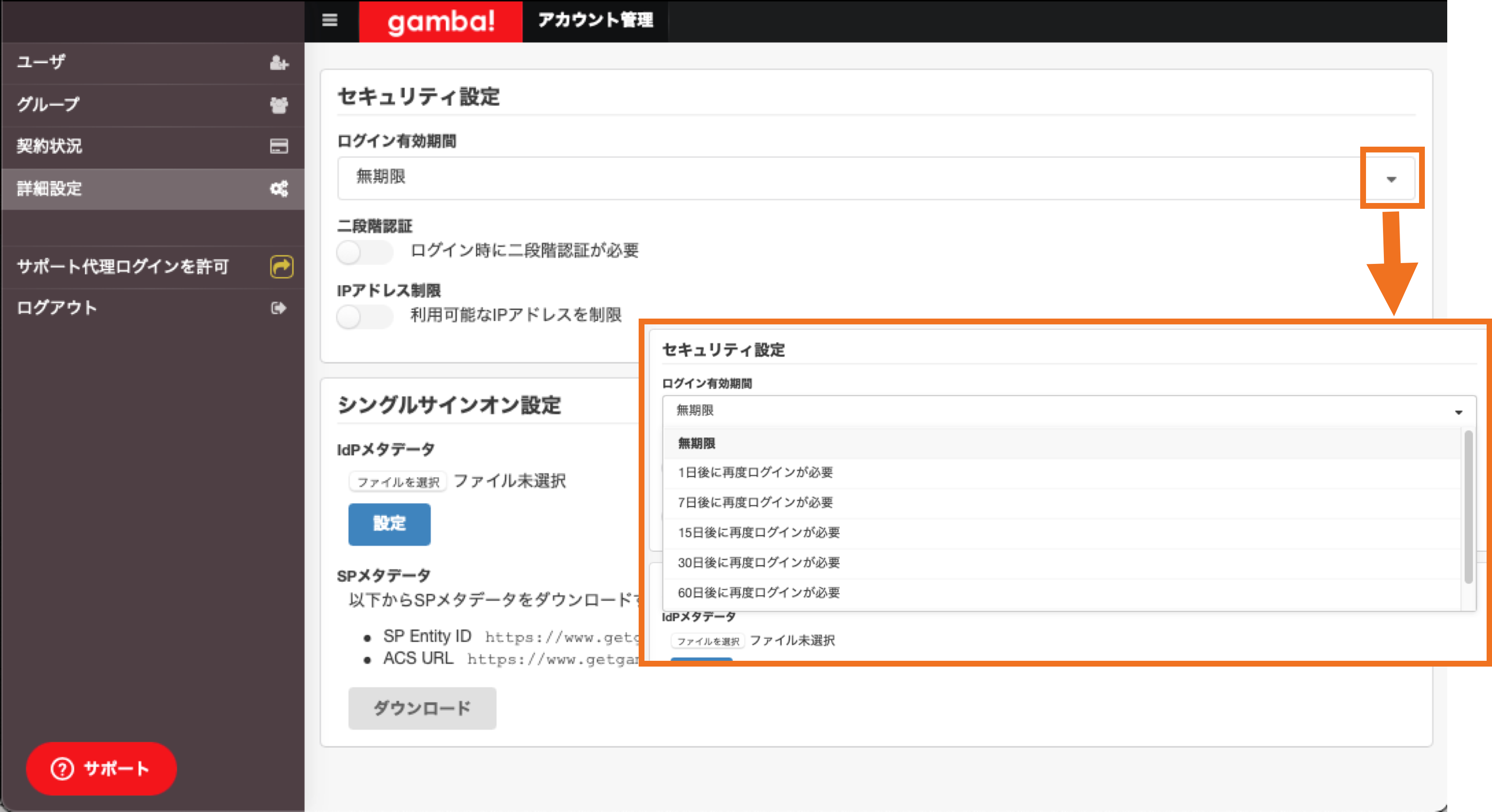Toggle the IPアドレス制限 switch
Screen dimensions: 1492x812
(x=364, y=316)
